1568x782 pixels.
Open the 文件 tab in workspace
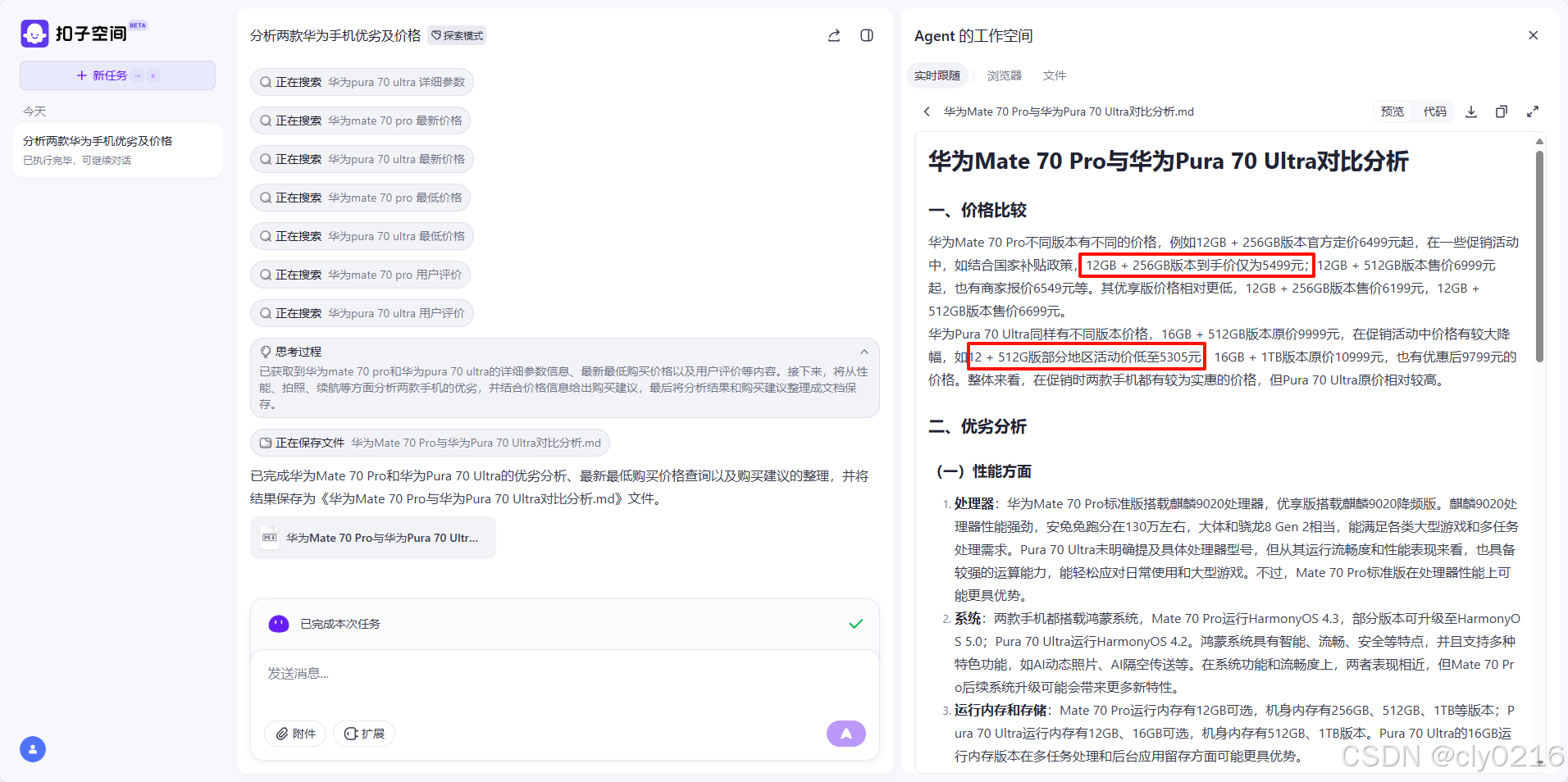1055,75
